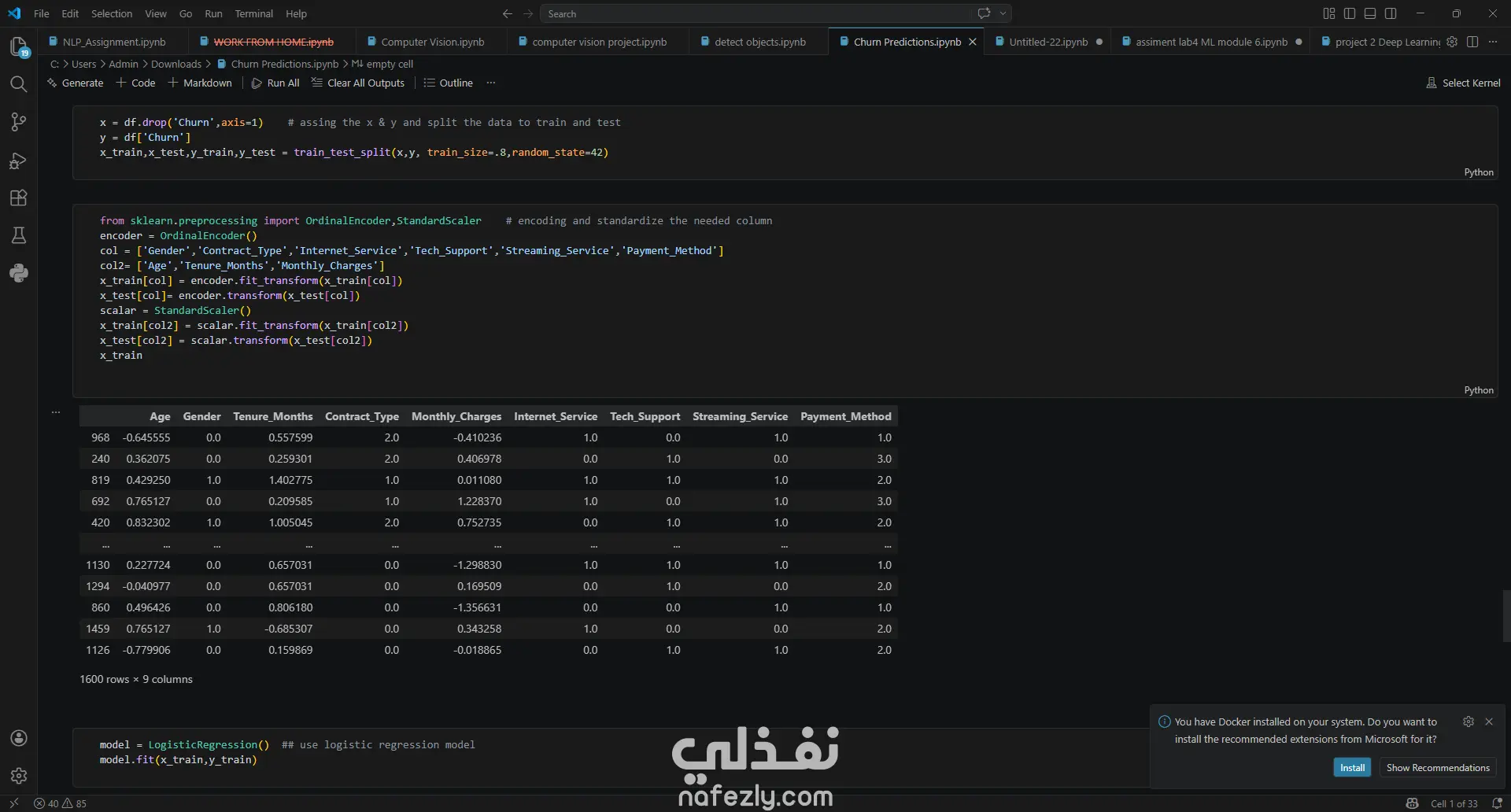Open the Copilot chat icon beside search
1511x812 pixels.
pyautogui.click(x=984, y=13)
